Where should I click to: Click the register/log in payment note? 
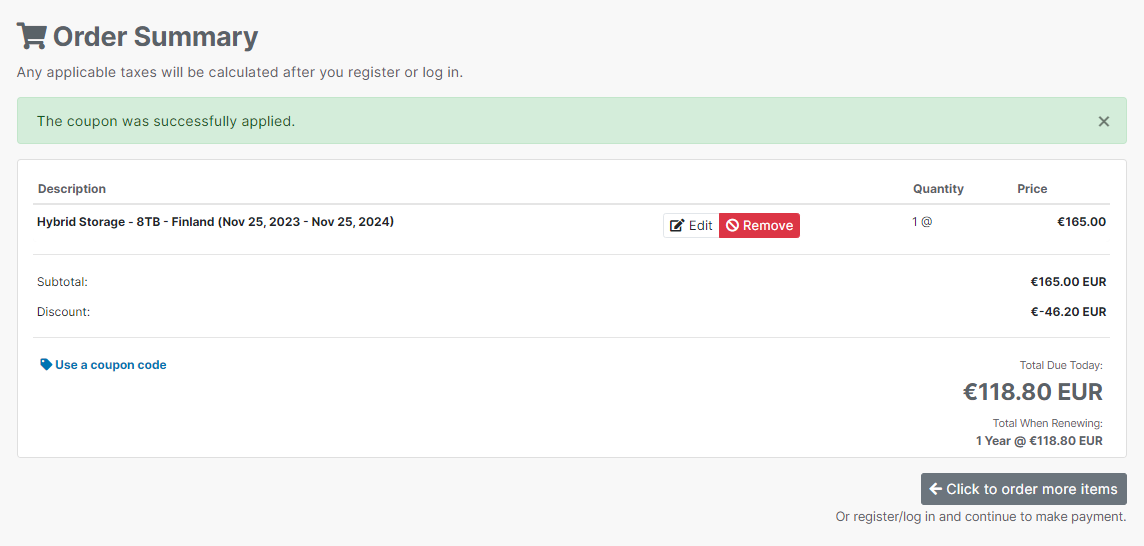(981, 517)
